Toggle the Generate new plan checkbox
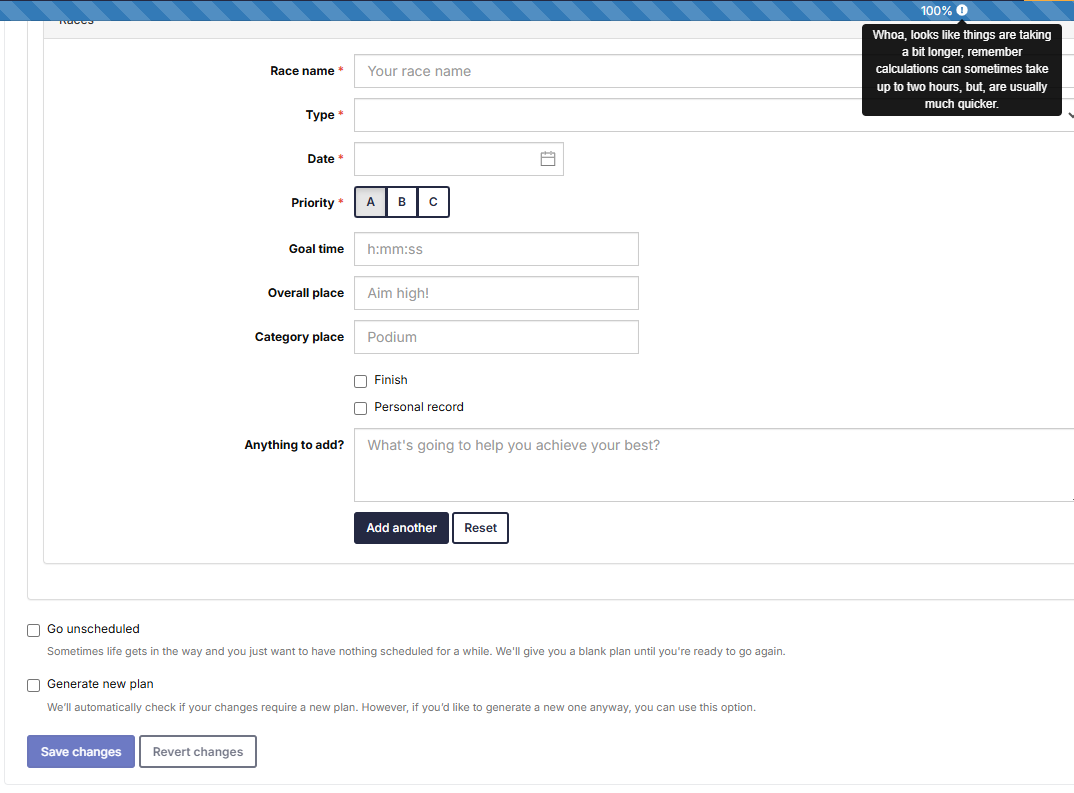This screenshot has width=1074, height=793. point(34,685)
